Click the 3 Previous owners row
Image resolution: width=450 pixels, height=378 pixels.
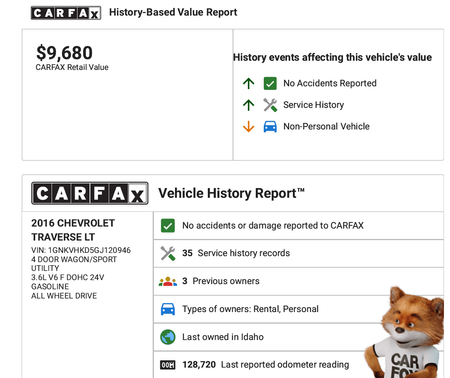tap(298, 281)
